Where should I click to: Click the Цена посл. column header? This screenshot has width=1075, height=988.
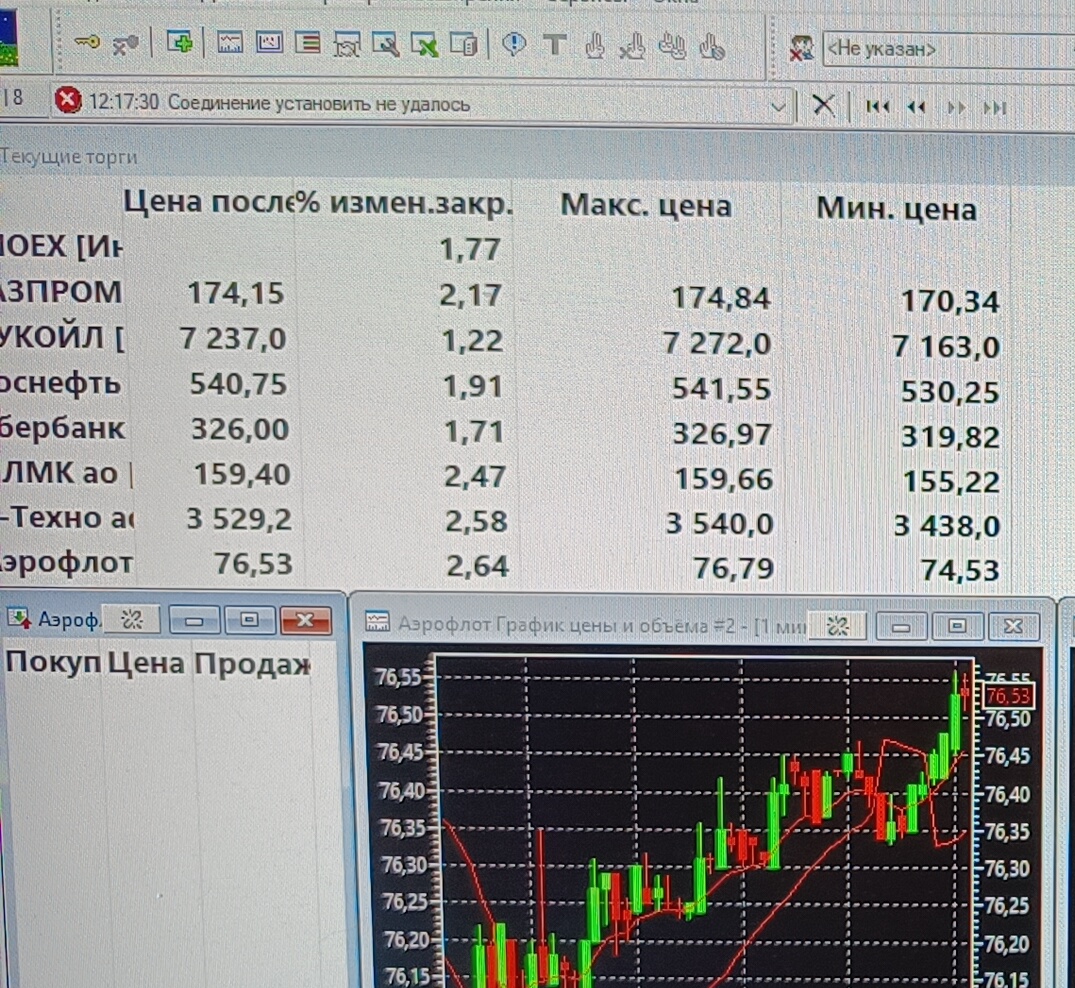tap(209, 202)
